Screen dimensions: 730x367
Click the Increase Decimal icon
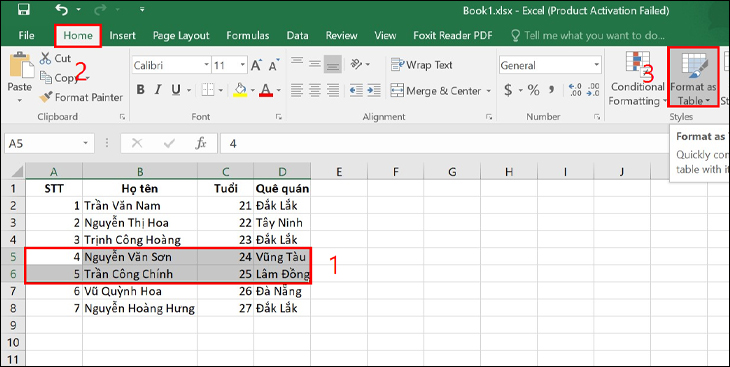575,90
